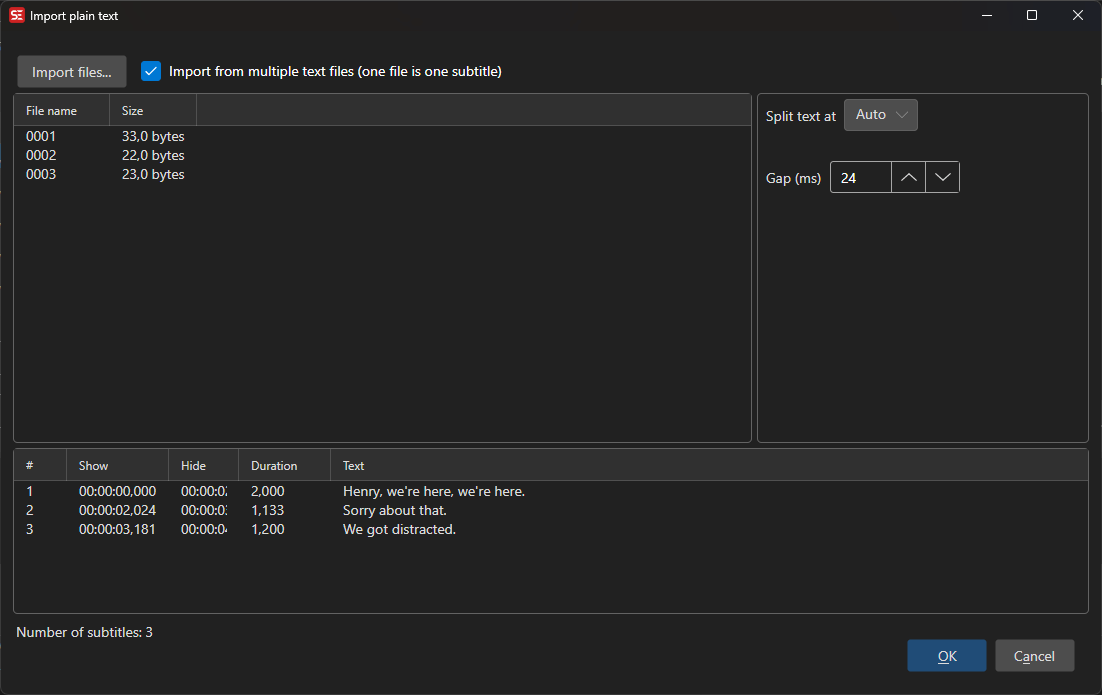Decrease the Gap value using the down arrow

point(942,177)
